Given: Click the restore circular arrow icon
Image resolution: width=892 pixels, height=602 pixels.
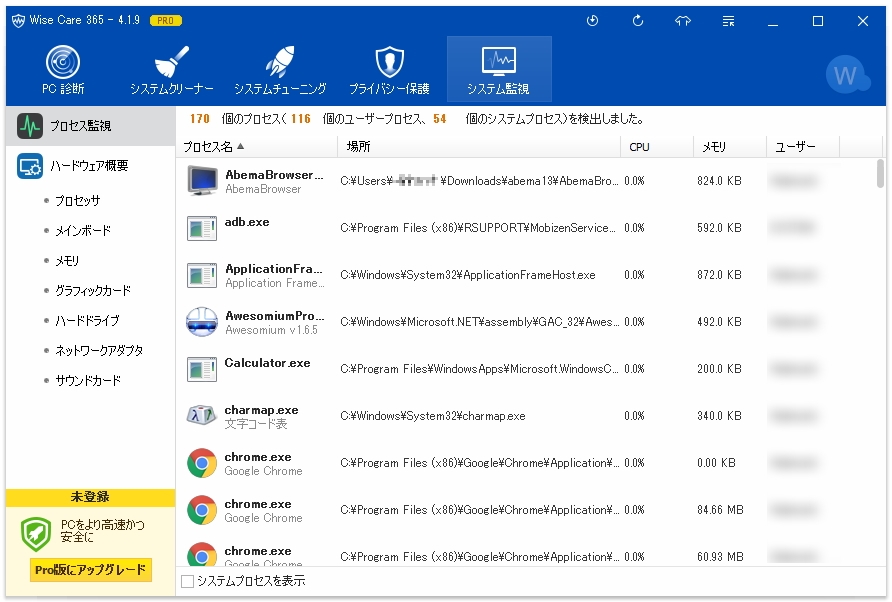Looking at the screenshot, I should [x=638, y=21].
